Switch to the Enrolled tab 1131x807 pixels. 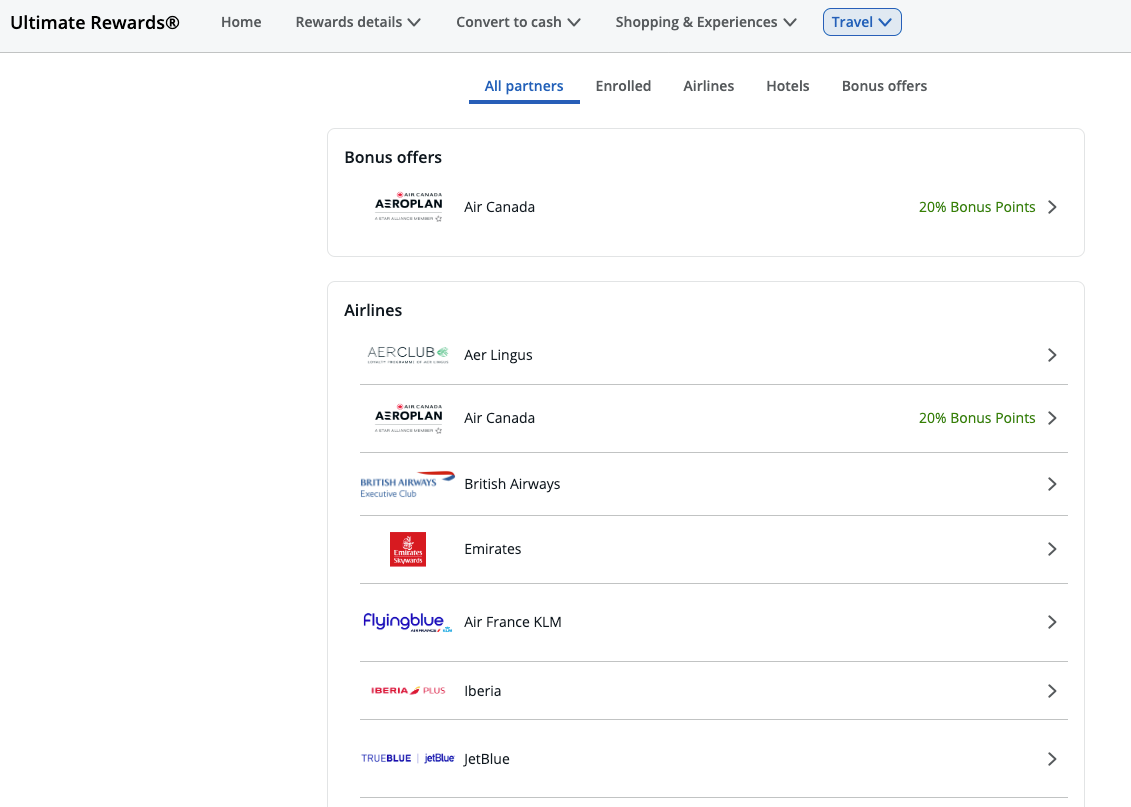pos(623,87)
